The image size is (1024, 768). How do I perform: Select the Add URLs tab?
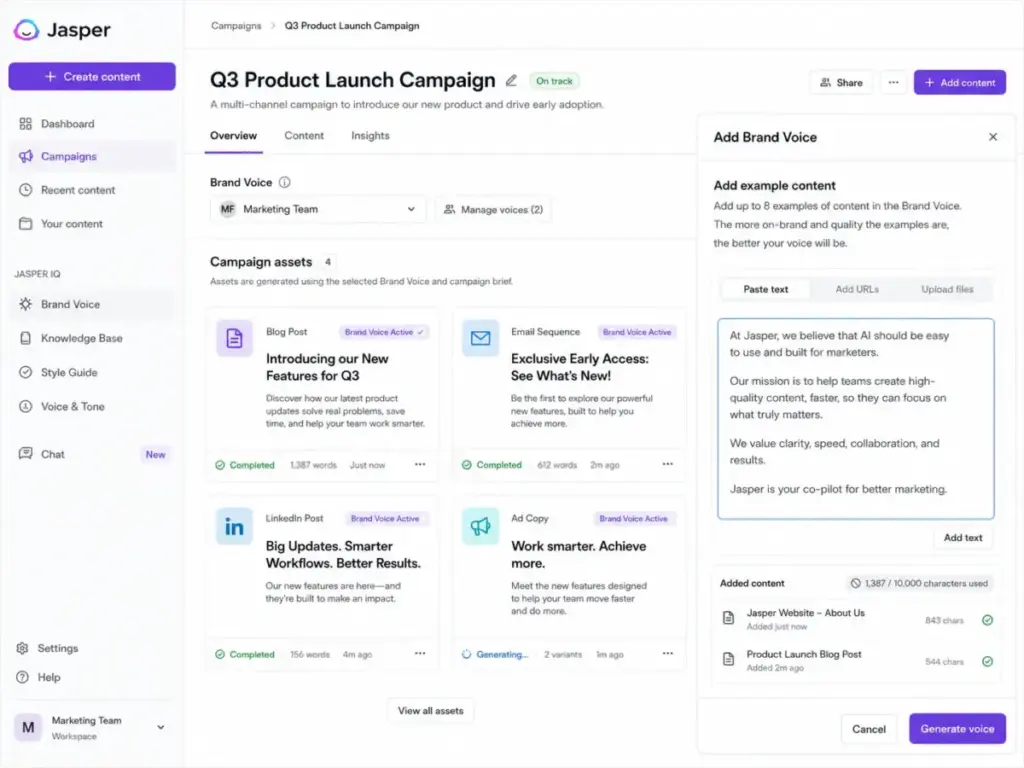pos(857,289)
